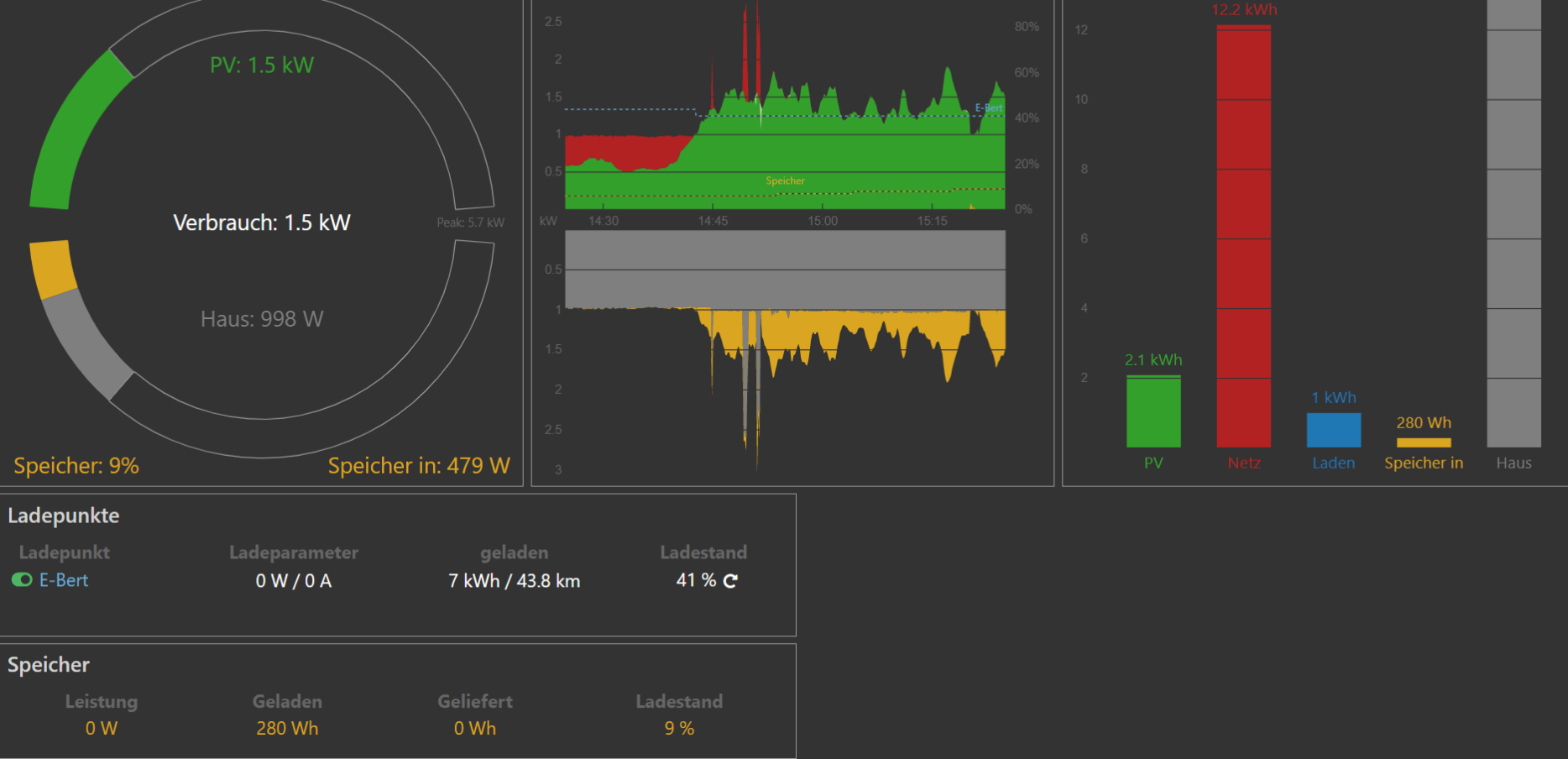Viewport: 1568px width, 759px height.
Task: Click the '1 kWh' value above Laden bar
Action: coord(1334,398)
